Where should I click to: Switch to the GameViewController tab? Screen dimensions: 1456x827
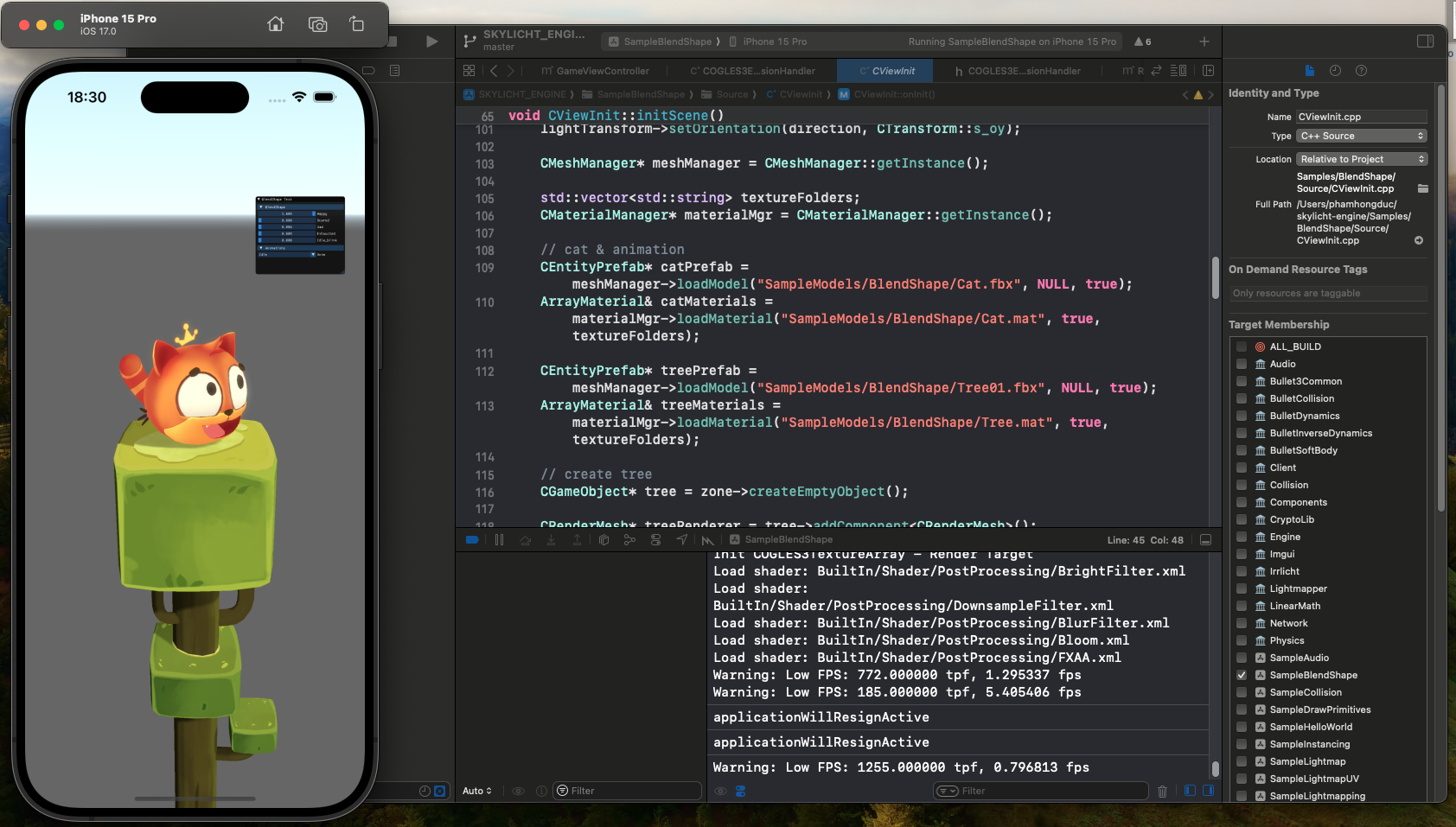click(595, 71)
